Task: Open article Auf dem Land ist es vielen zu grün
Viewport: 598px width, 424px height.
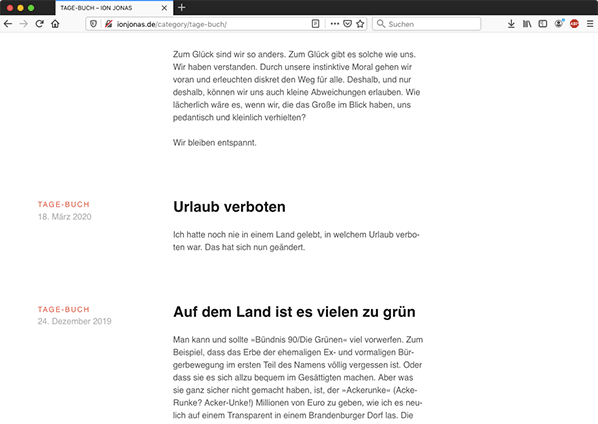Action: 294,312
